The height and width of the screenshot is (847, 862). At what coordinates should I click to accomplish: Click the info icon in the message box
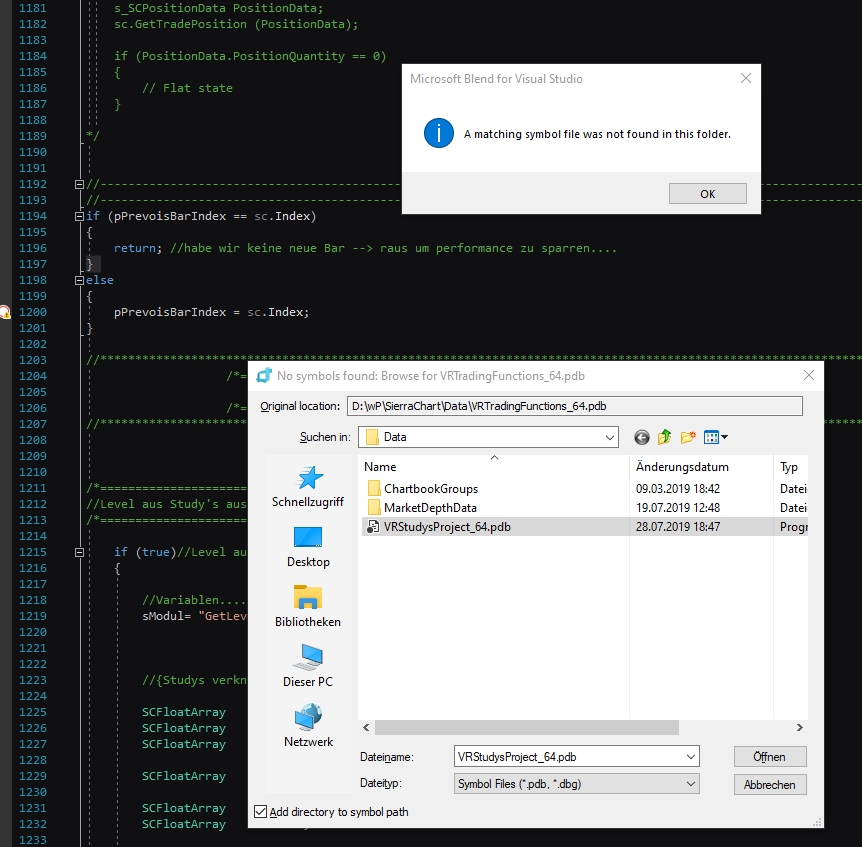point(439,133)
